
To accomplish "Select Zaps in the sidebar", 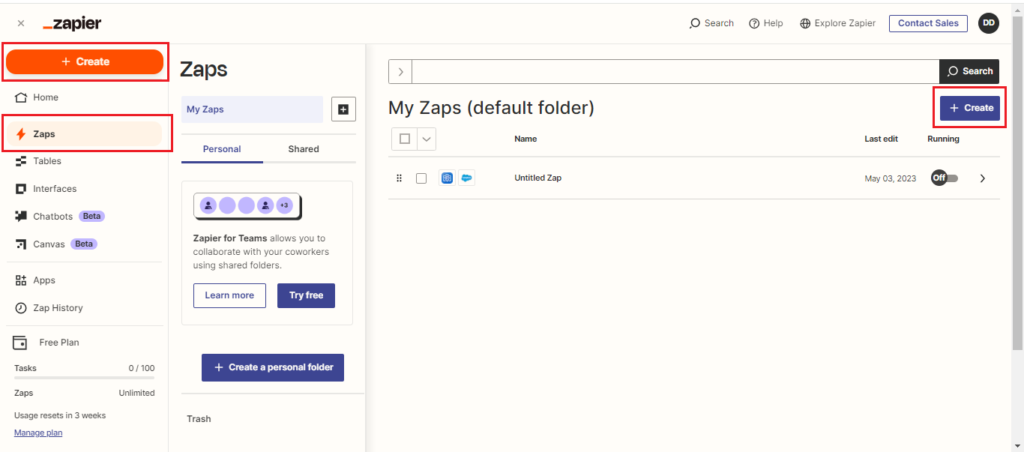I will click(x=85, y=134).
